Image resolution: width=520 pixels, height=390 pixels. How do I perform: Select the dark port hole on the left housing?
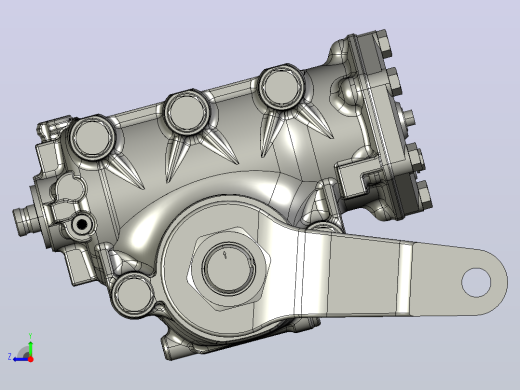click(81, 224)
